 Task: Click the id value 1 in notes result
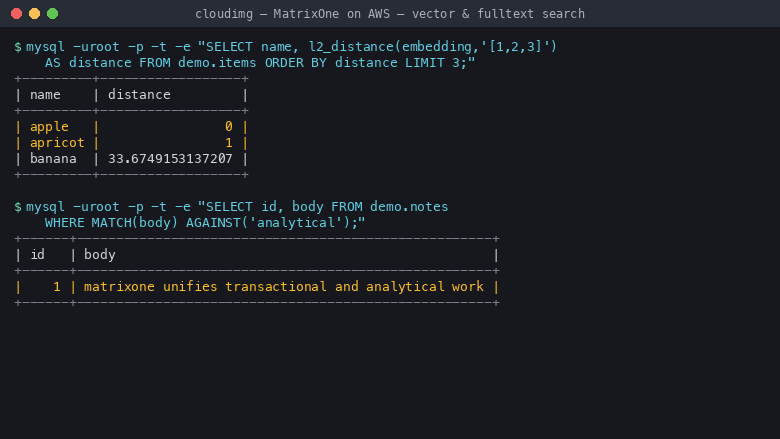point(57,286)
